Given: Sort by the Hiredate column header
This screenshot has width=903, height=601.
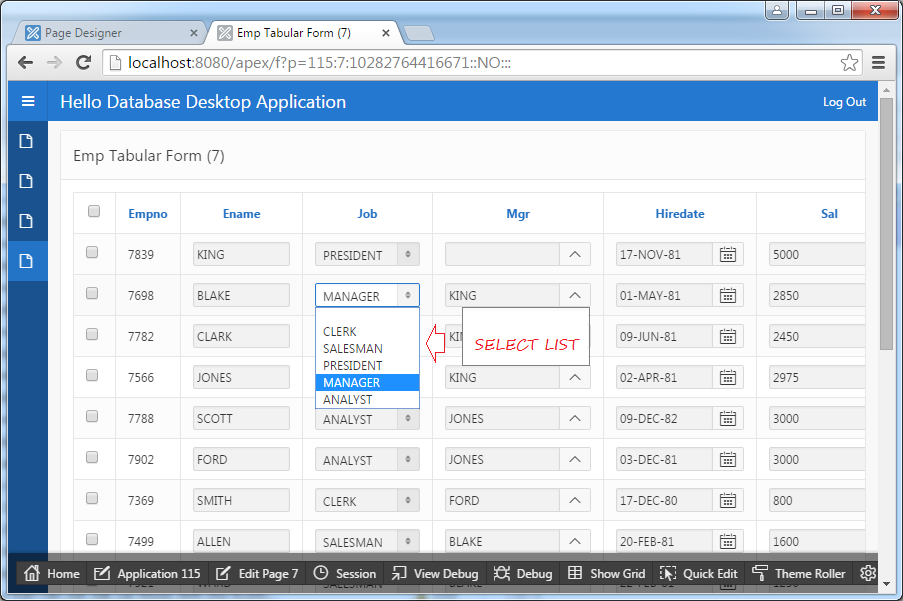Looking at the screenshot, I should pos(680,214).
